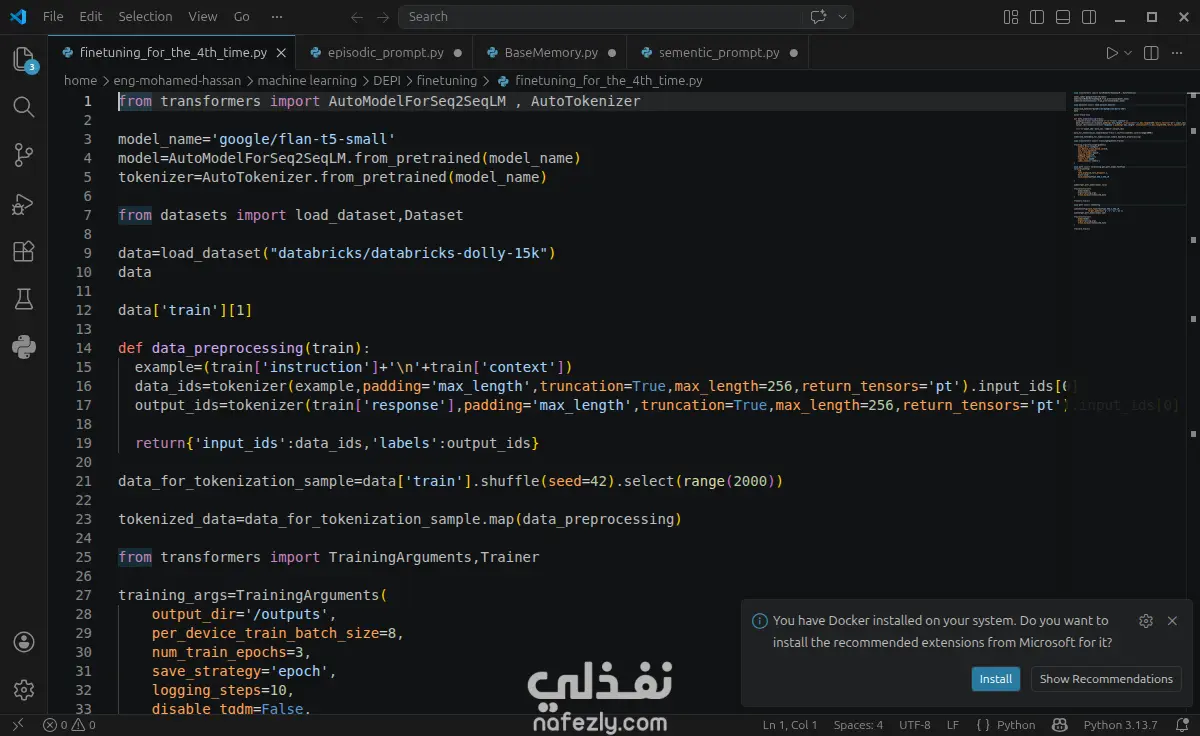This screenshot has height=736, width=1200.
Task: Open the Selection menu
Action: (145, 17)
